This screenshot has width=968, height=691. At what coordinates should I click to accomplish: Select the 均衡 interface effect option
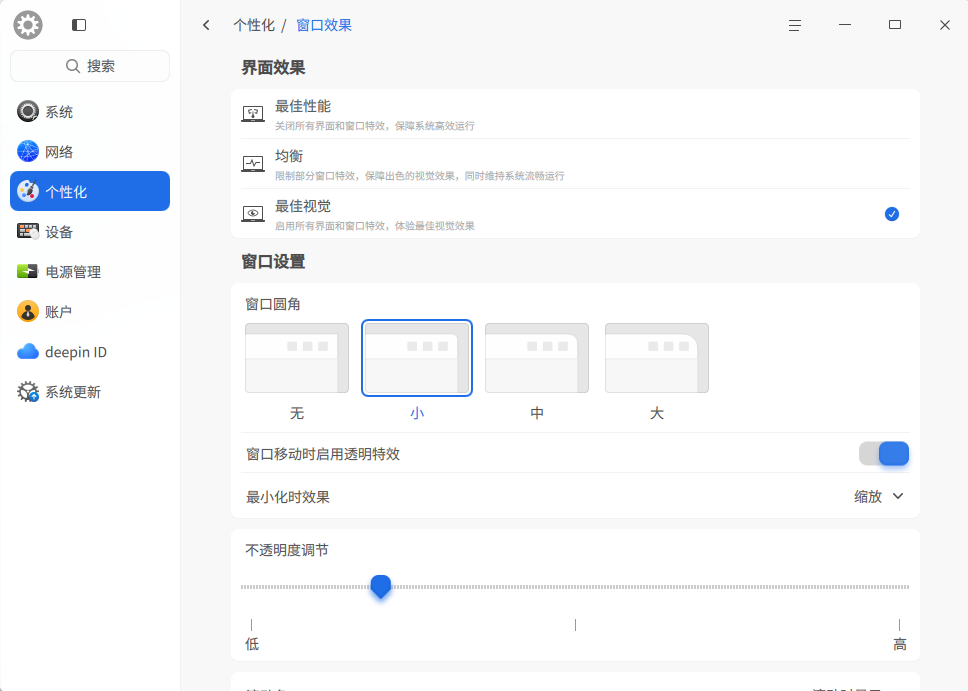click(x=575, y=164)
